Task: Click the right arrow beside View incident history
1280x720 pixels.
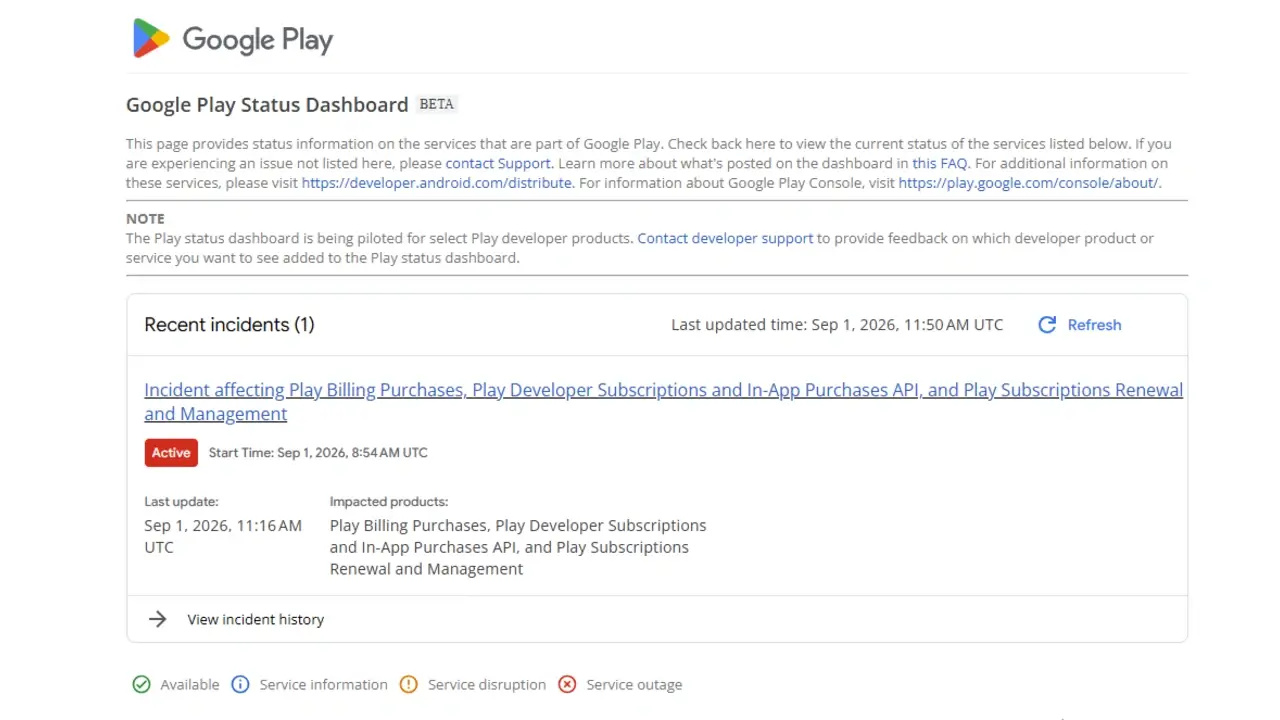Action: coord(157,619)
